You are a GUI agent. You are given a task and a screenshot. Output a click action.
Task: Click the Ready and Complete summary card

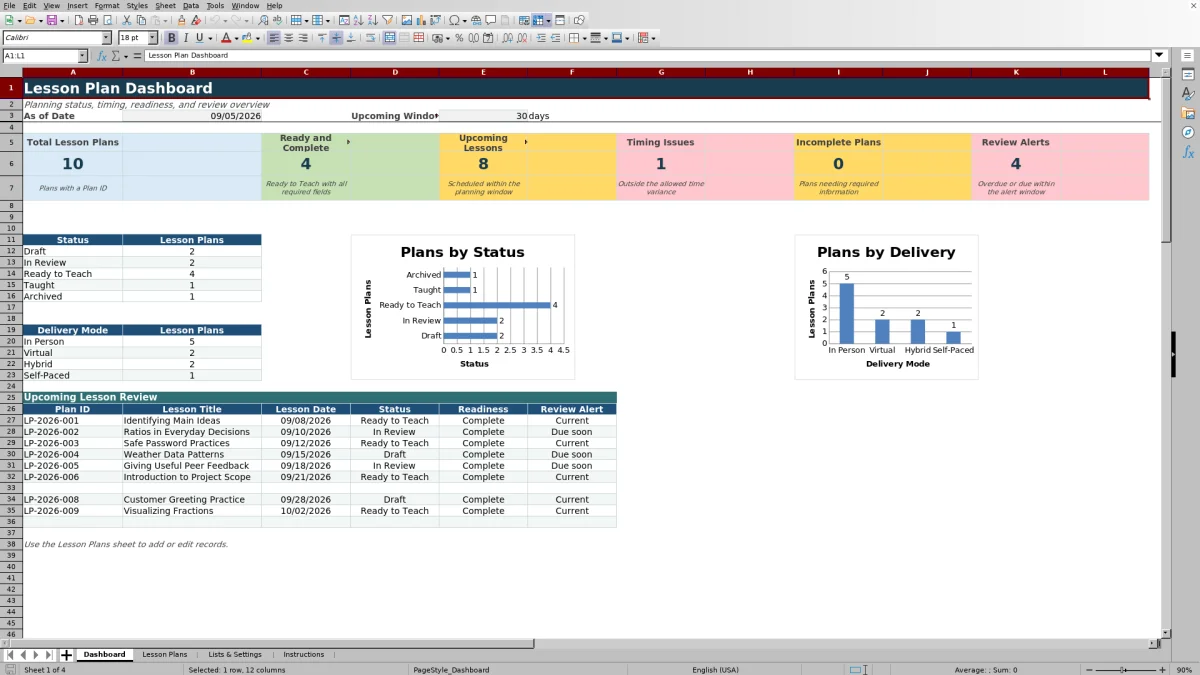350,167
